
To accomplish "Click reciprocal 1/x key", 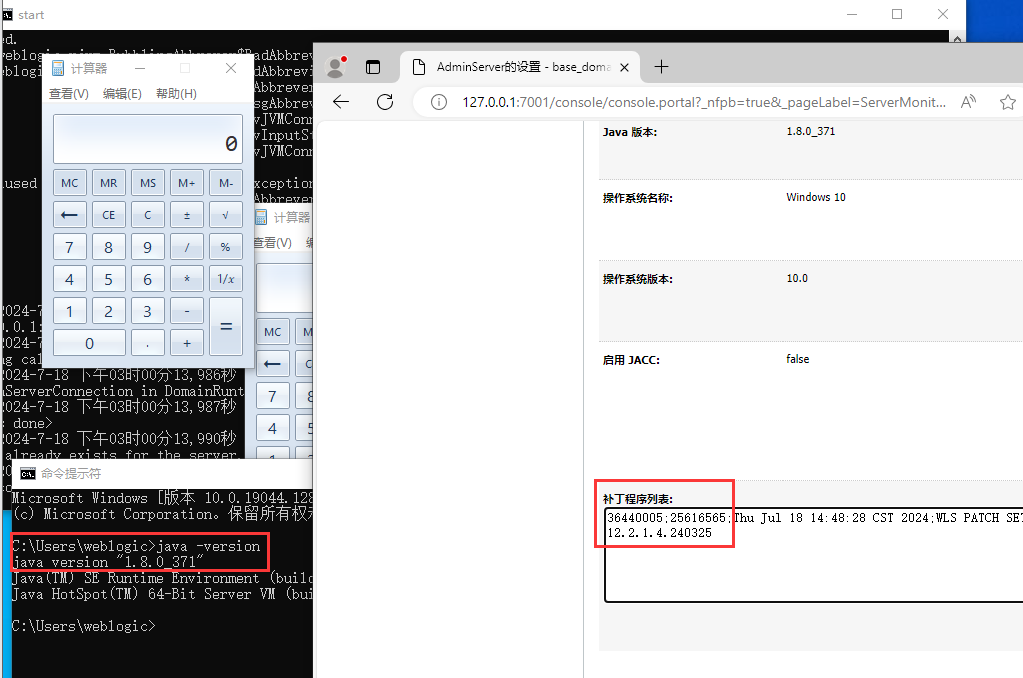I will pyautogui.click(x=226, y=279).
